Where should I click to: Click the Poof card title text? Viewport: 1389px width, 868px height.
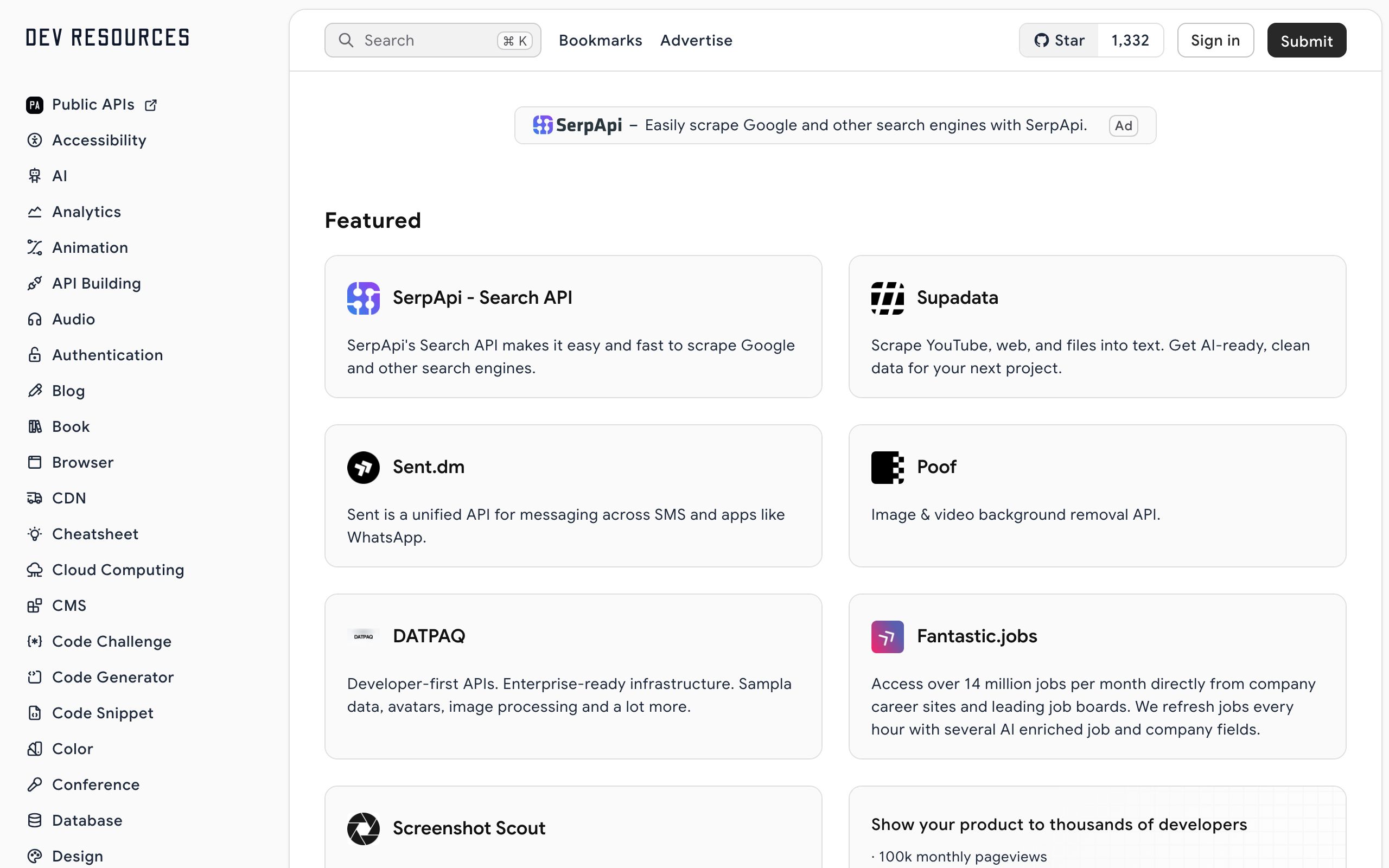[x=936, y=467]
